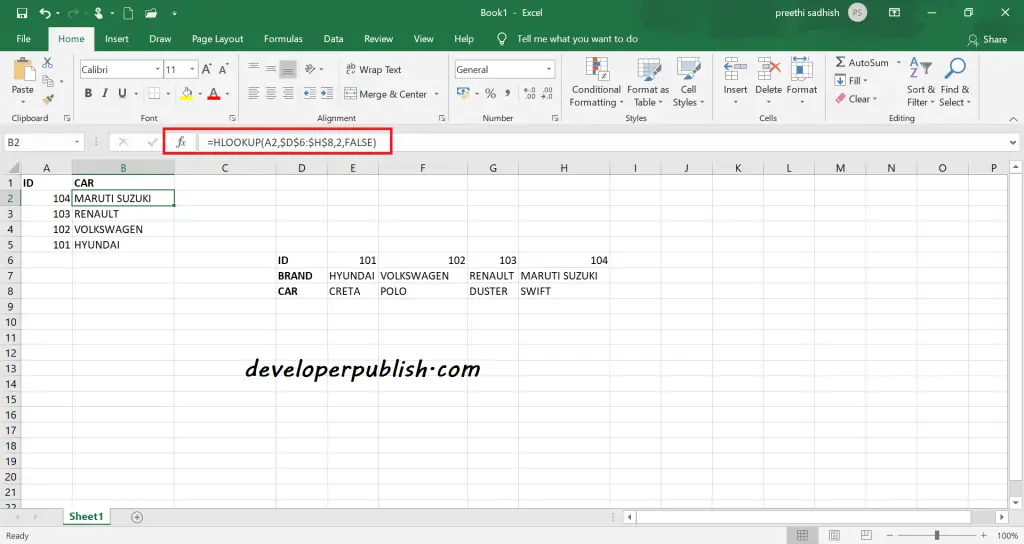Click the Format cells icon

[802, 69]
